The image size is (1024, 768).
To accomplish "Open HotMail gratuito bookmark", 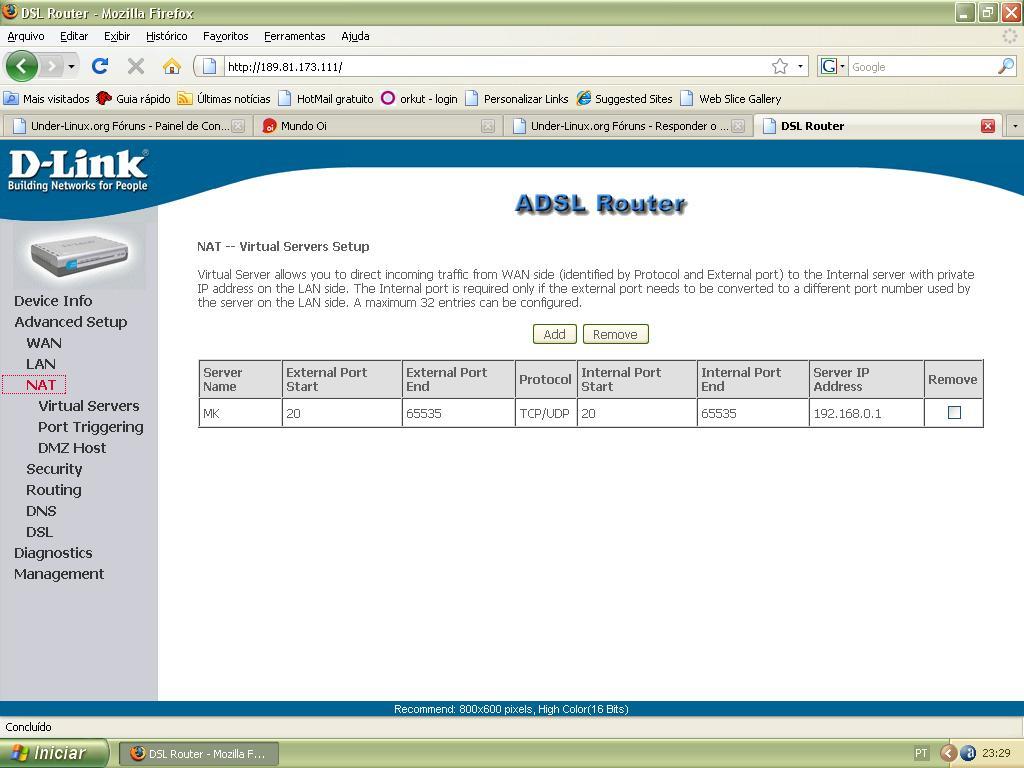I will tap(326, 99).
